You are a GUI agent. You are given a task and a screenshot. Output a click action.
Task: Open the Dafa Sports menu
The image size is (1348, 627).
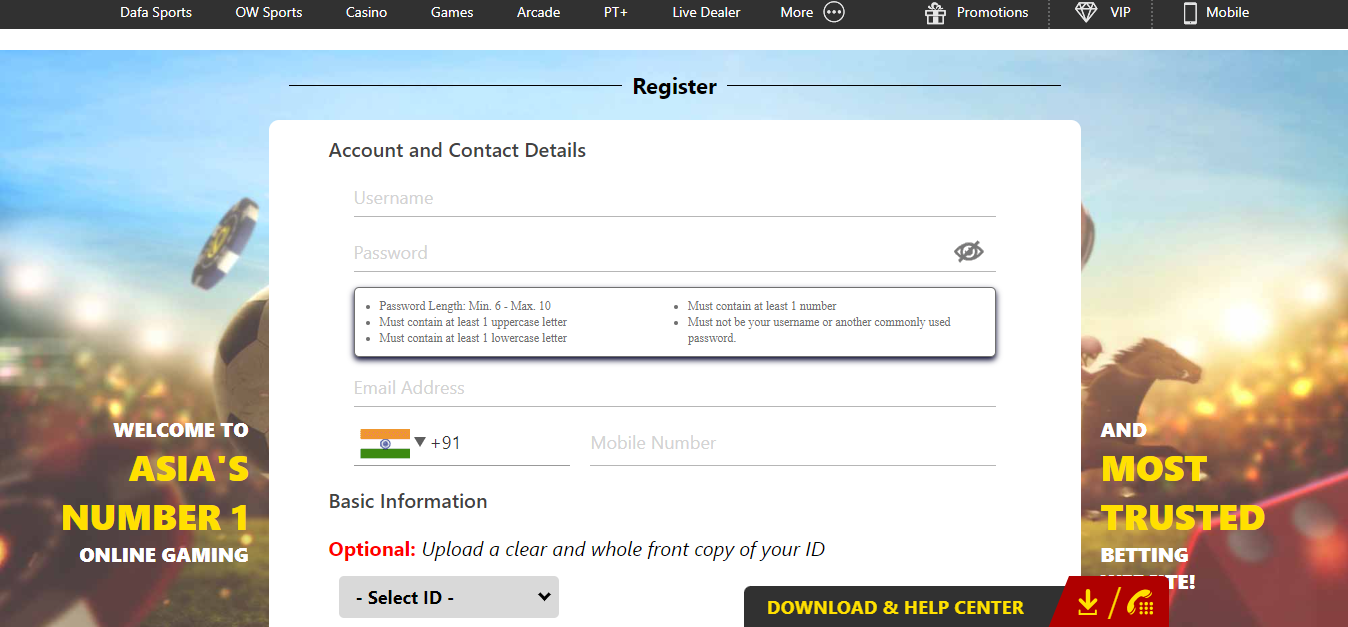point(156,13)
